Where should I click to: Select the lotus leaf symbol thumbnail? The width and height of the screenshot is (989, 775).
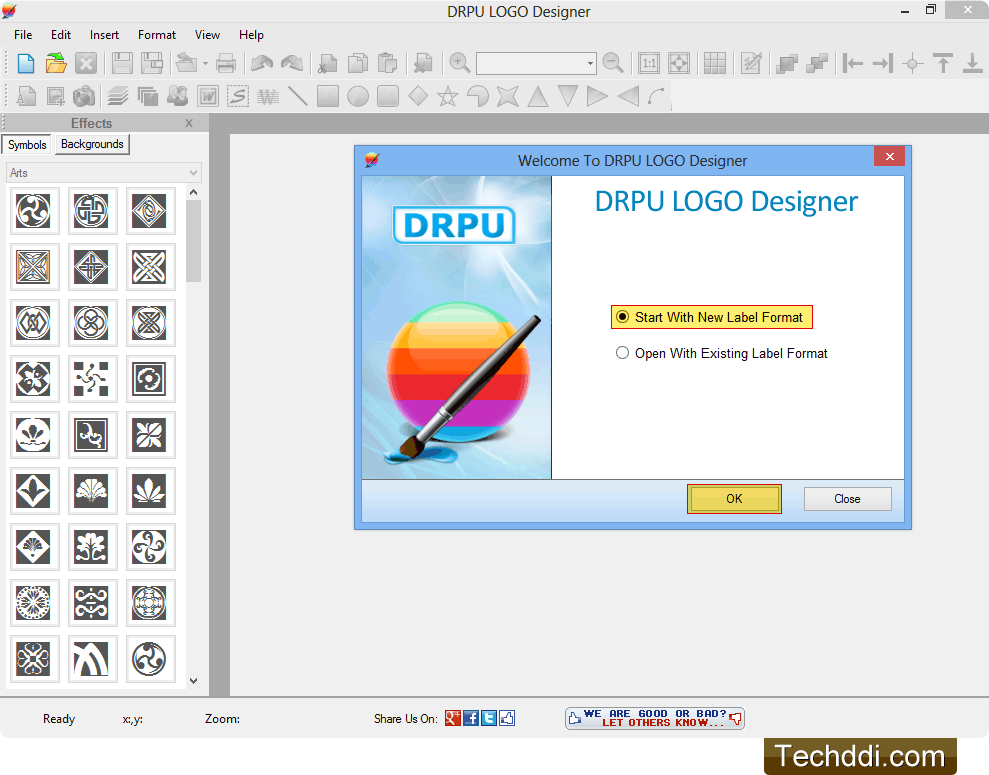tap(149, 491)
